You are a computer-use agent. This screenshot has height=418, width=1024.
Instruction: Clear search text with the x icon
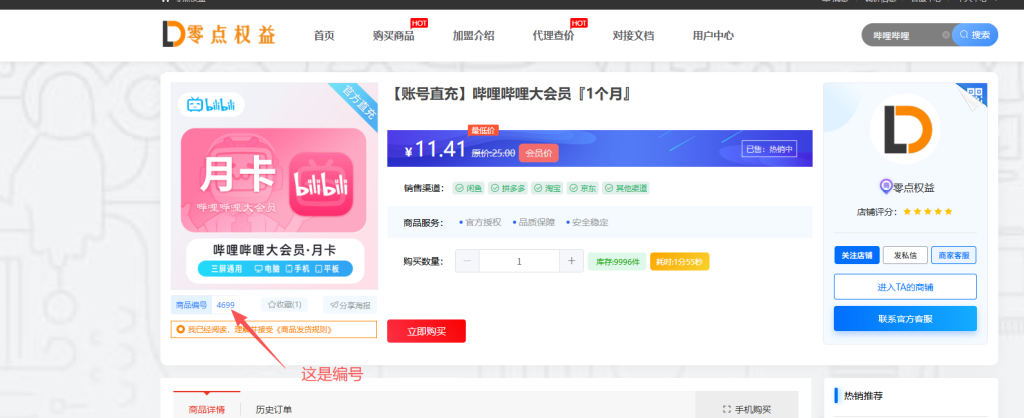pyautogui.click(x=946, y=35)
